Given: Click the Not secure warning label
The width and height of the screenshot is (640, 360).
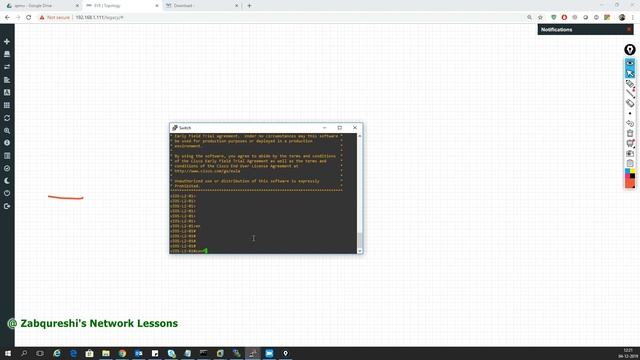Looking at the screenshot, I should 55,18.
